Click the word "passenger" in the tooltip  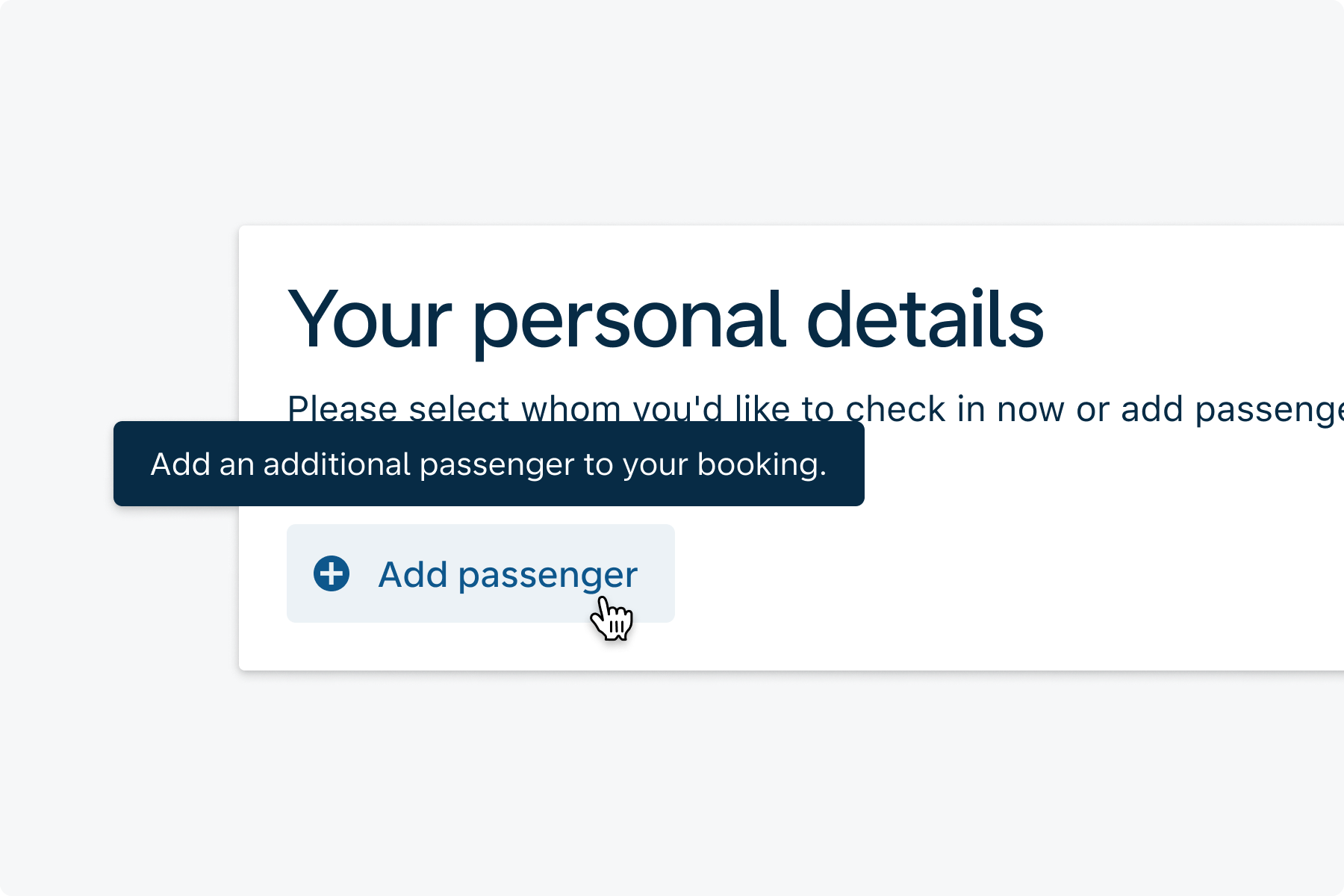497,465
